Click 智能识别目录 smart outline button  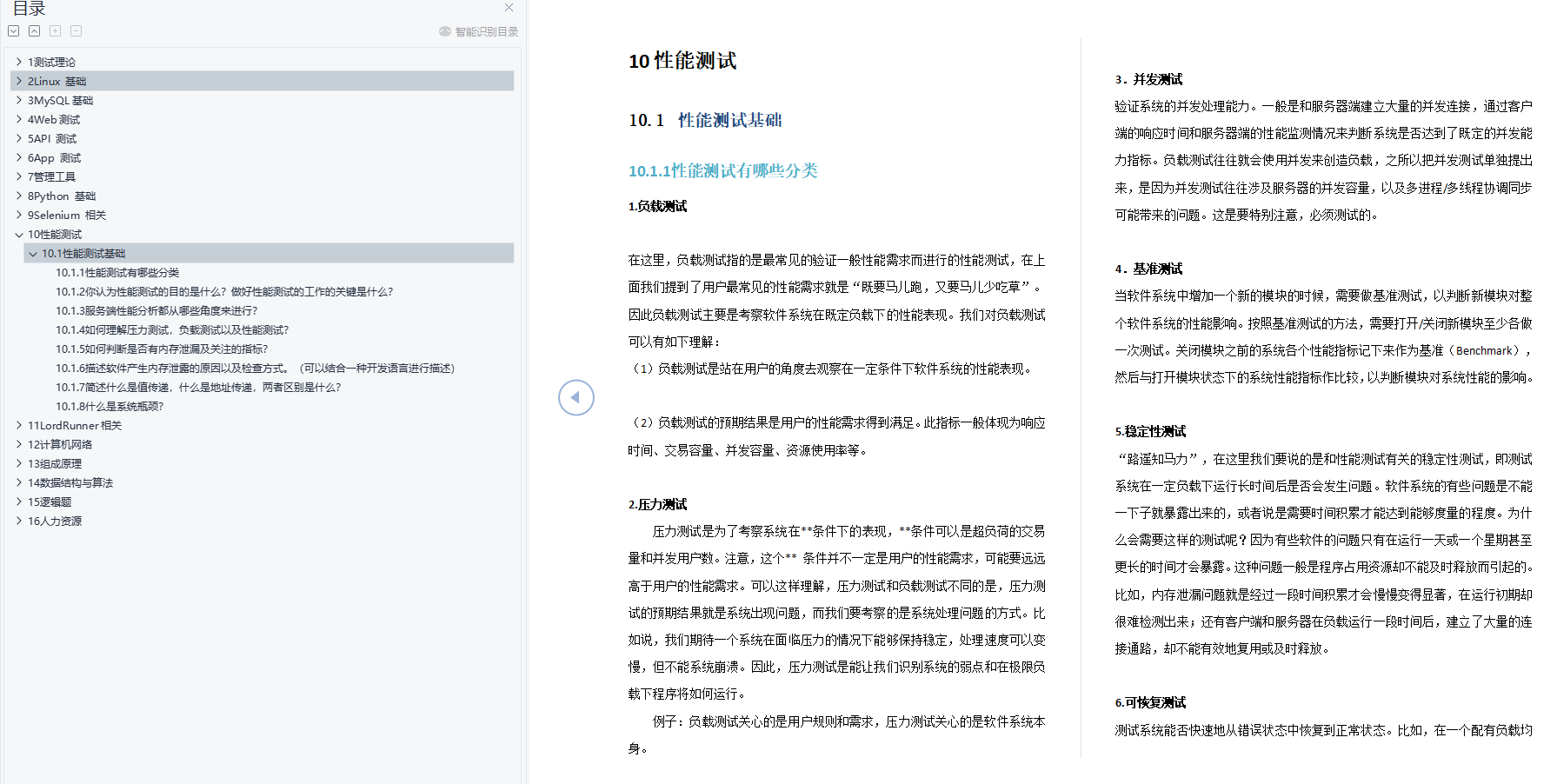click(478, 31)
